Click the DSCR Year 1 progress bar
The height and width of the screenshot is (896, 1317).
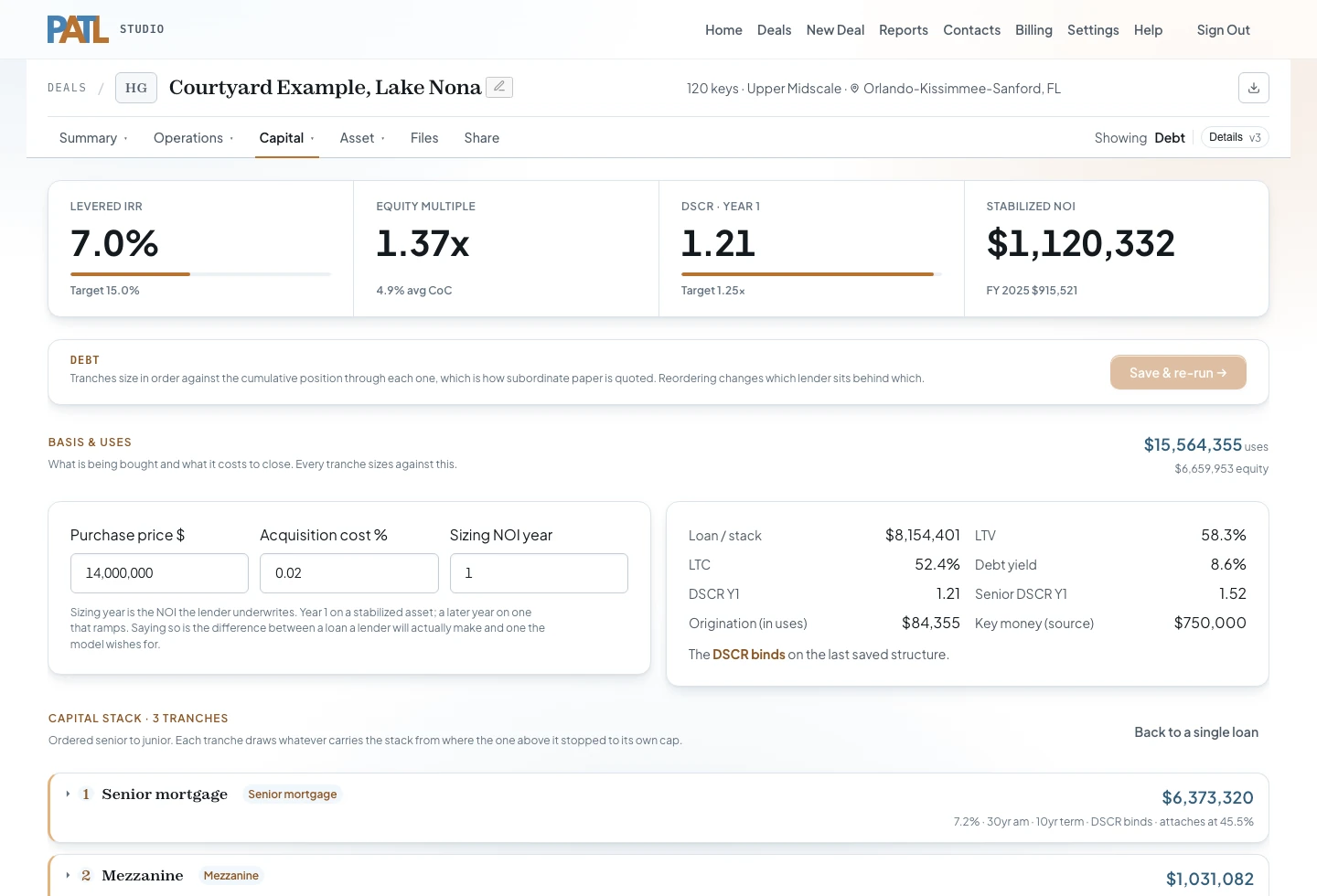811,274
